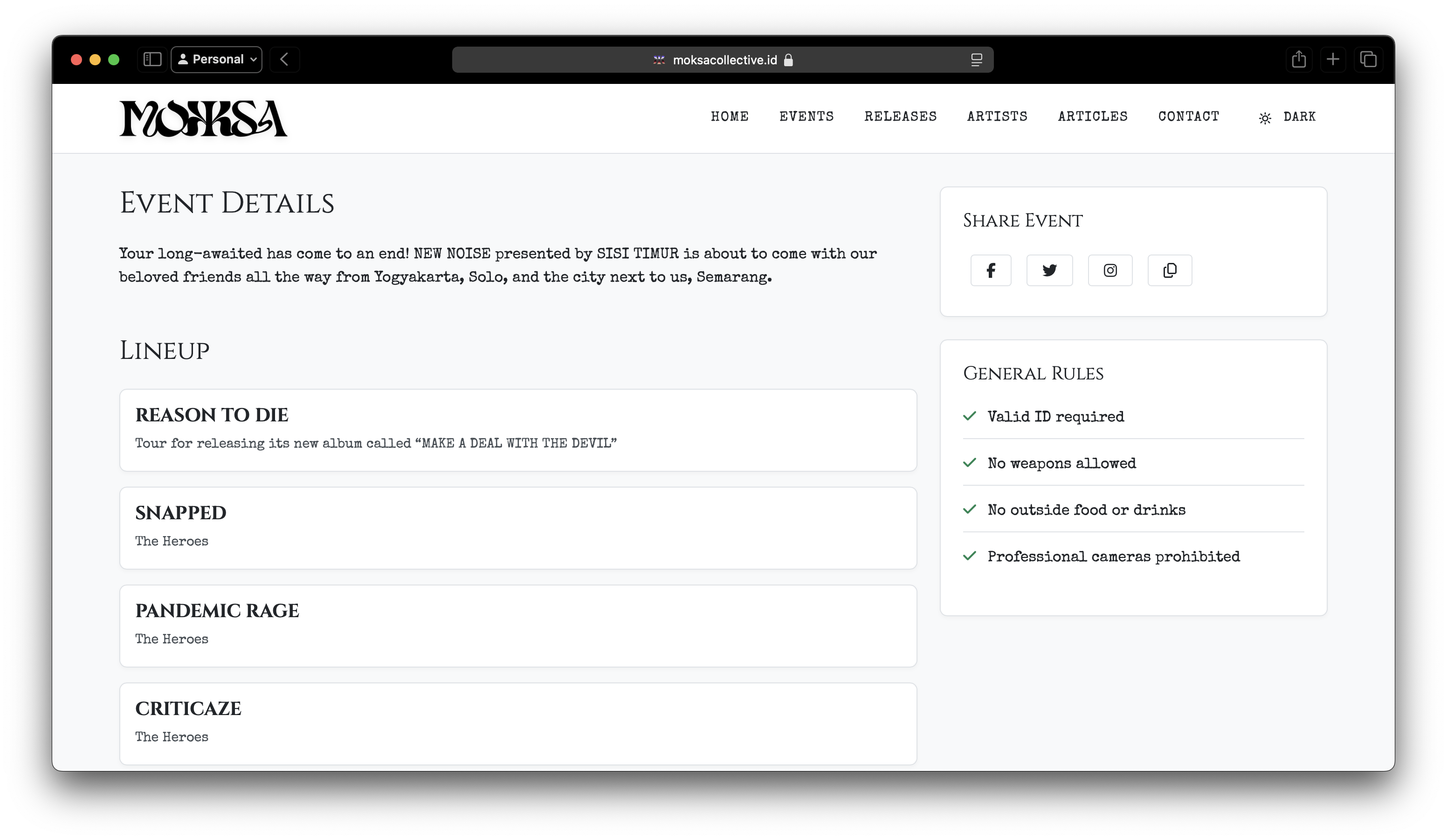Share event on Twitter
Image resolution: width=1447 pixels, height=840 pixels.
point(1049,270)
